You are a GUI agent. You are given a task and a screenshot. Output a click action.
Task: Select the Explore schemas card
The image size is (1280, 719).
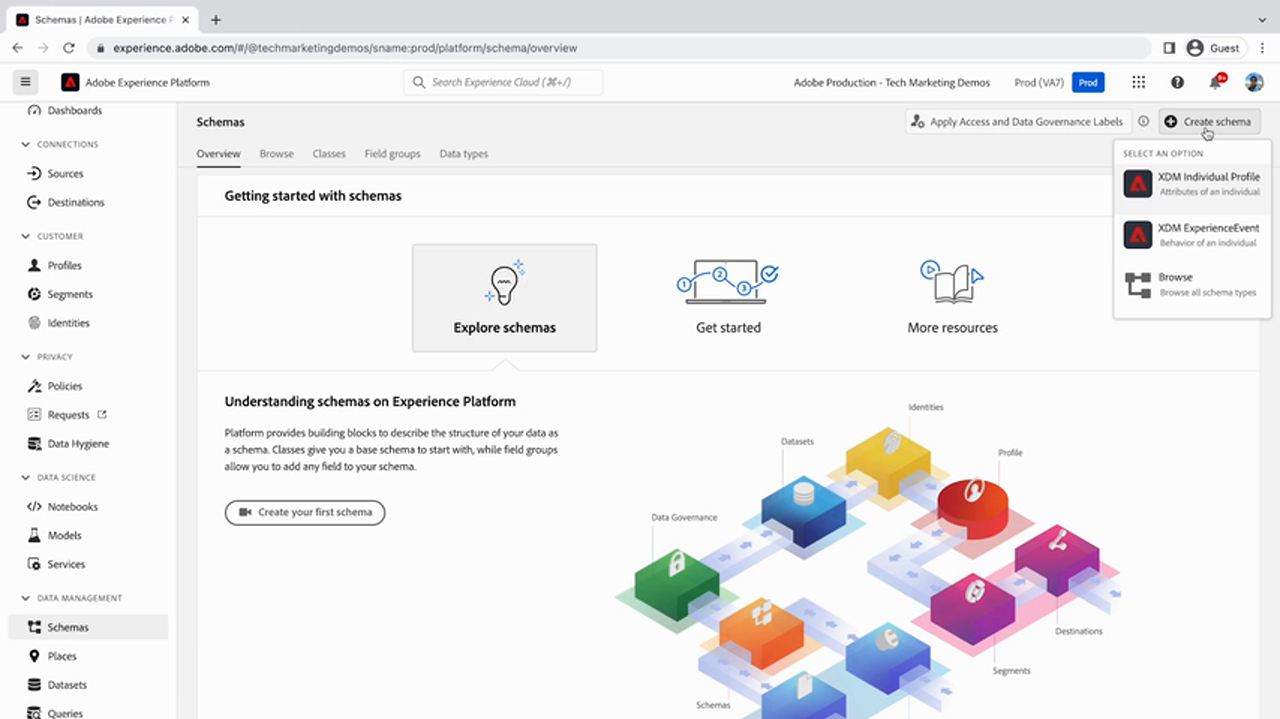coord(505,298)
